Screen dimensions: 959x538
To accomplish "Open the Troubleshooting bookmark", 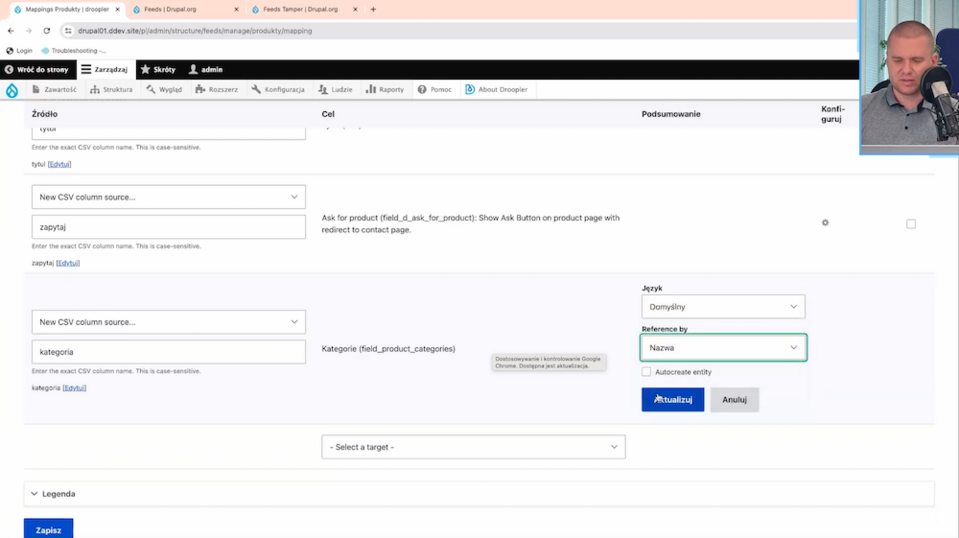I will pyautogui.click(x=73, y=51).
